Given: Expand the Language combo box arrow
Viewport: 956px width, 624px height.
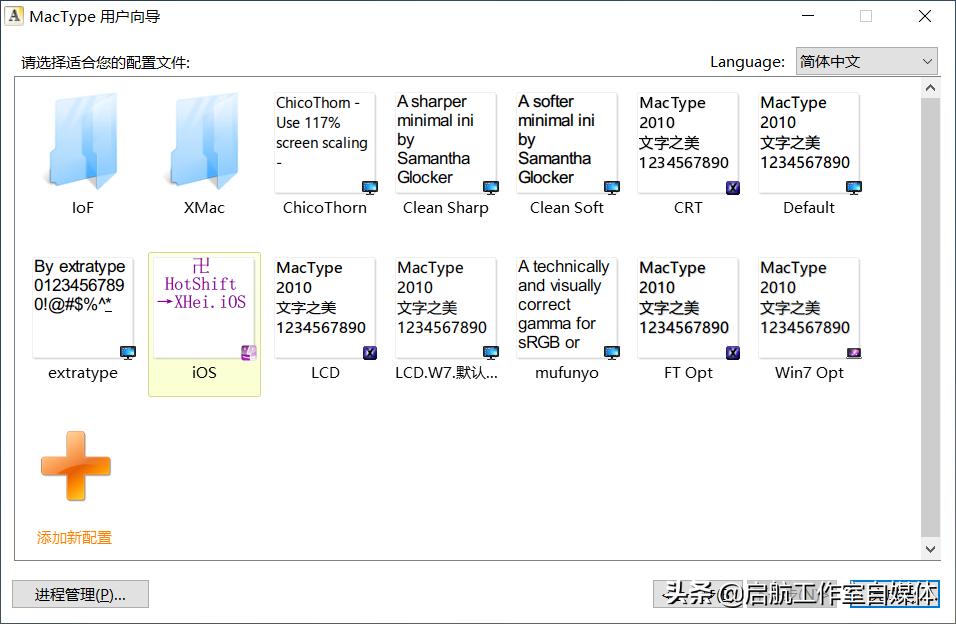Looking at the screenshot, I should 927,61.
